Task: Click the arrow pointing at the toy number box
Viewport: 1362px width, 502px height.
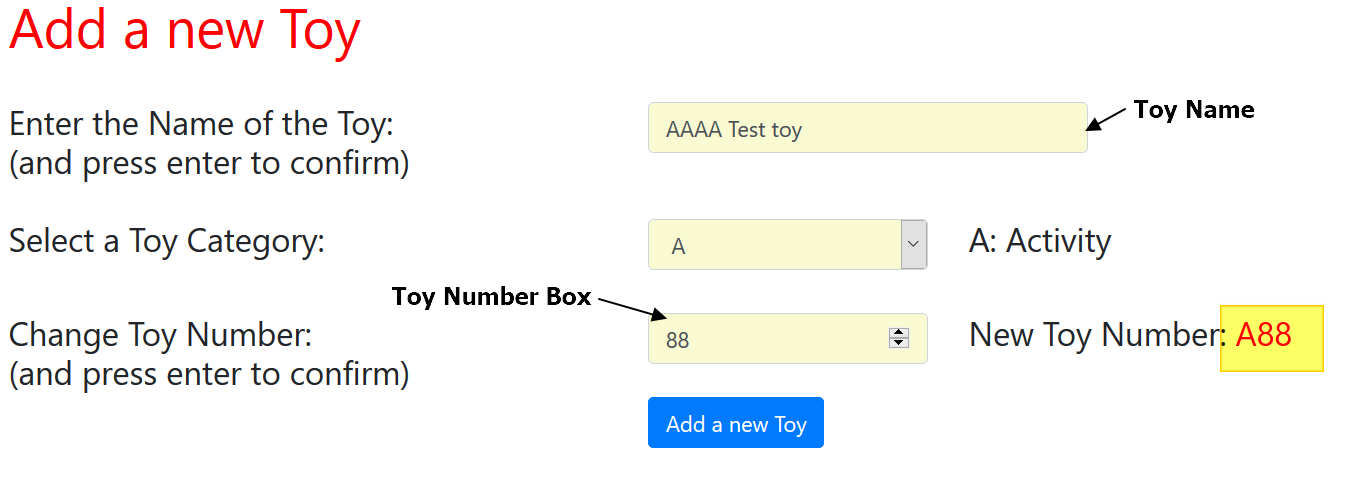Action: 629,307
